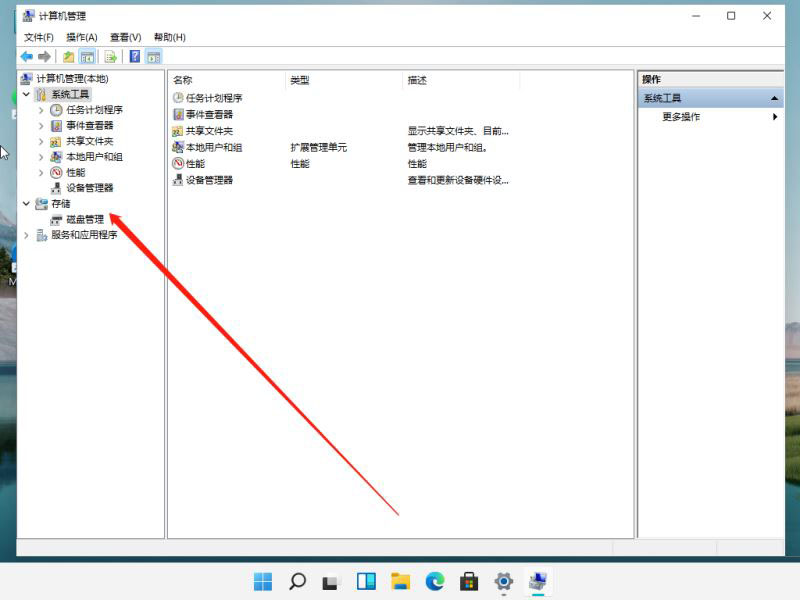
Task: Click the forward navigation arrow icon
Action: [42, 56]
